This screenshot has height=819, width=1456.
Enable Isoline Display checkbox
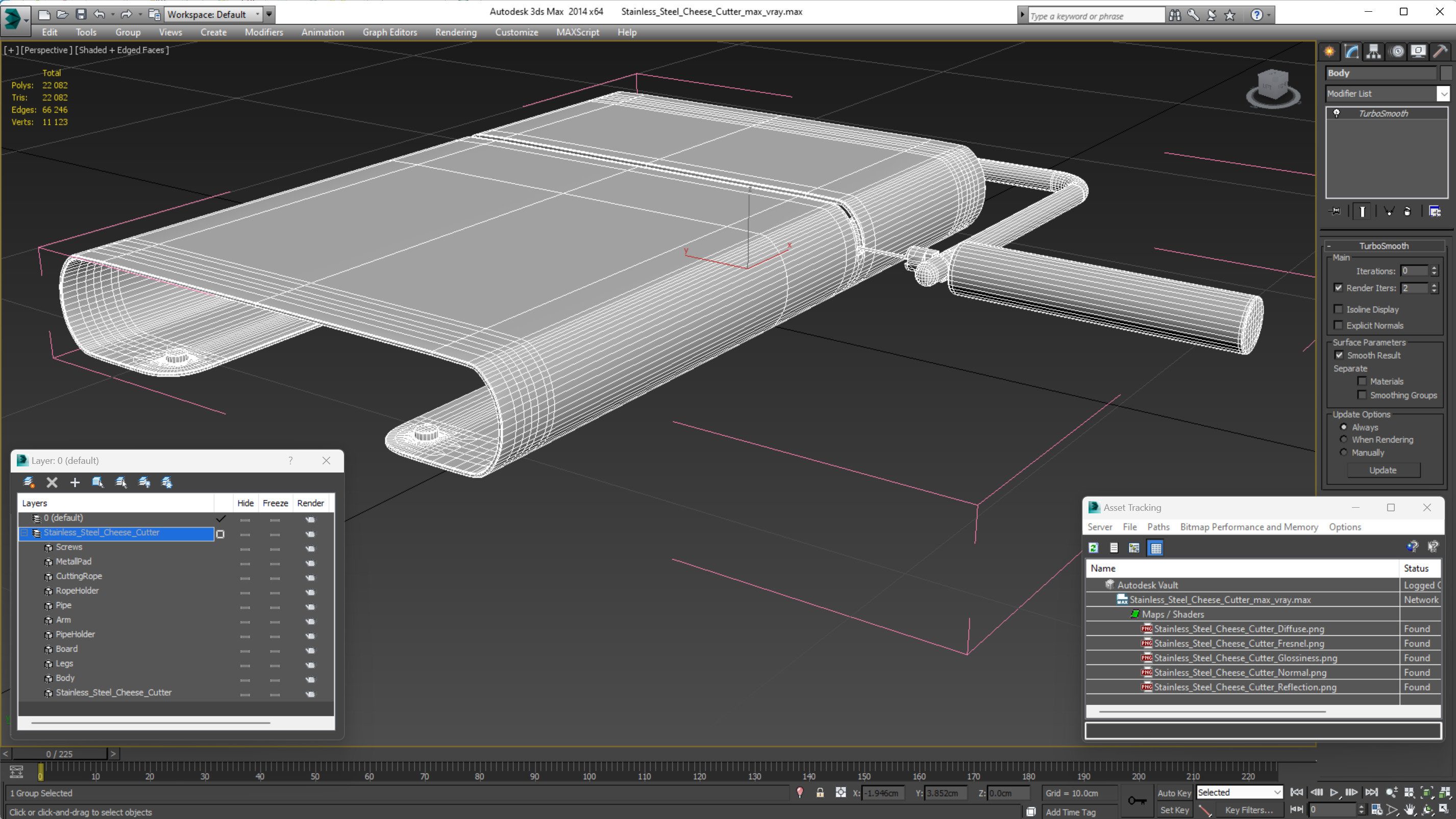[1338, 309]
